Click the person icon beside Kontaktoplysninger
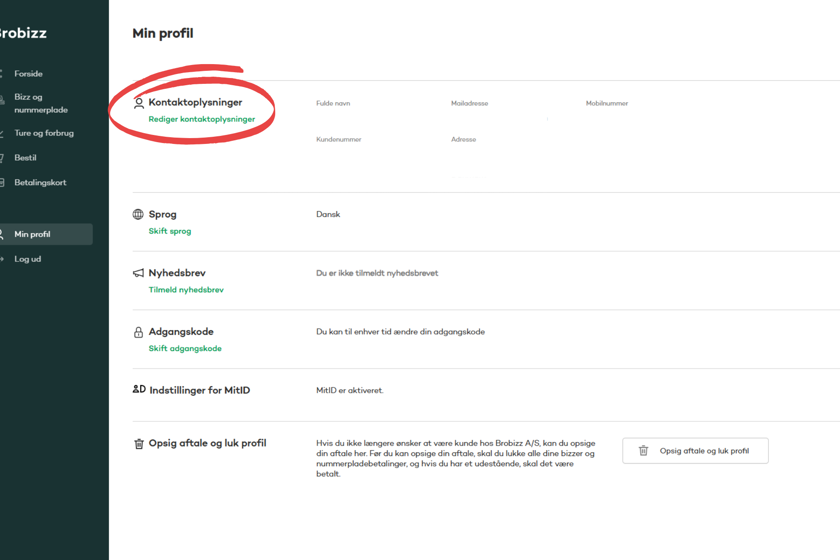Image resolution: width=840 pixels, height=560 pixels. point(139,103)
